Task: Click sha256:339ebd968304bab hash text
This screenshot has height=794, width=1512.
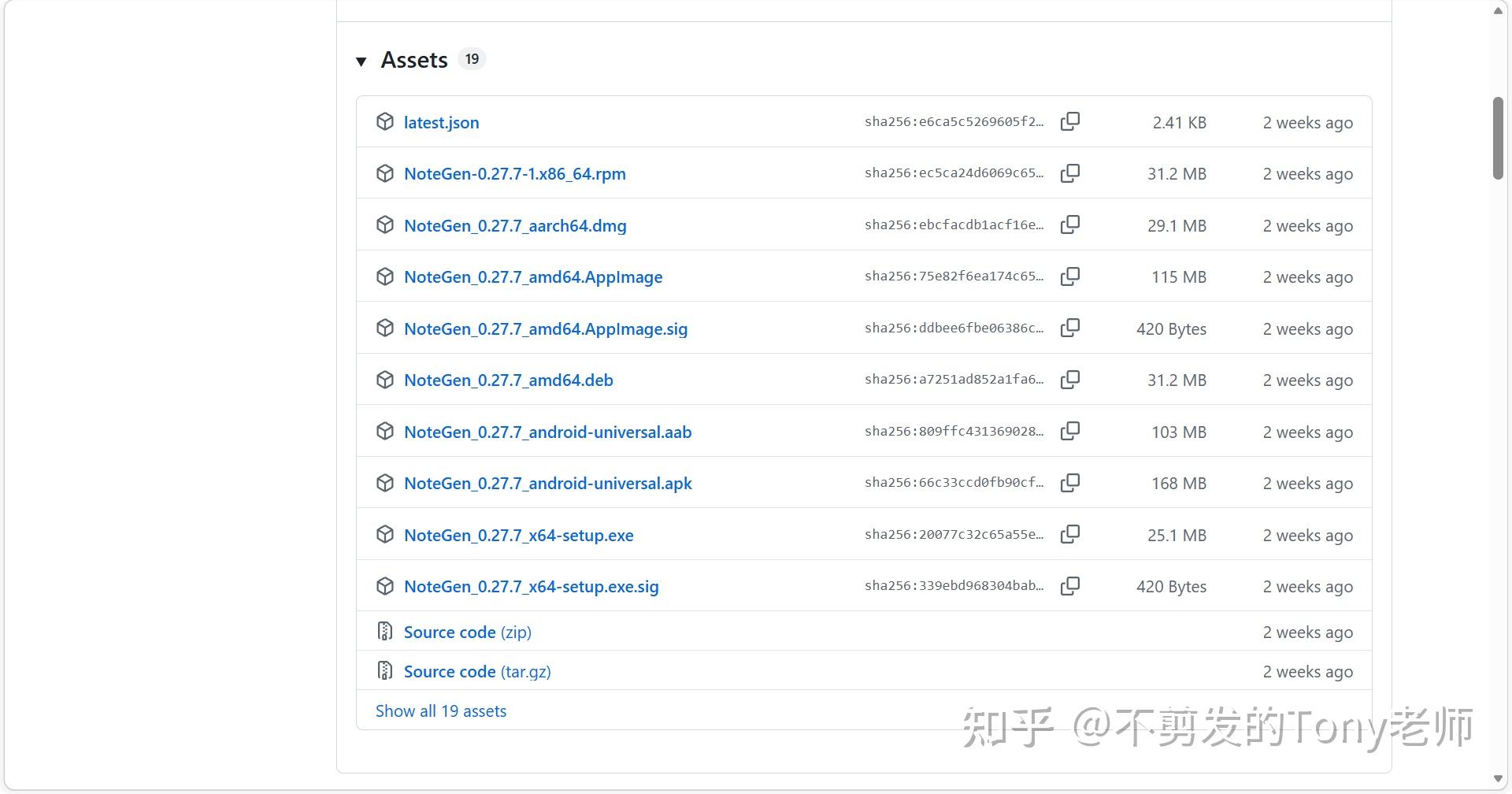Action: [x=954, y=586]
